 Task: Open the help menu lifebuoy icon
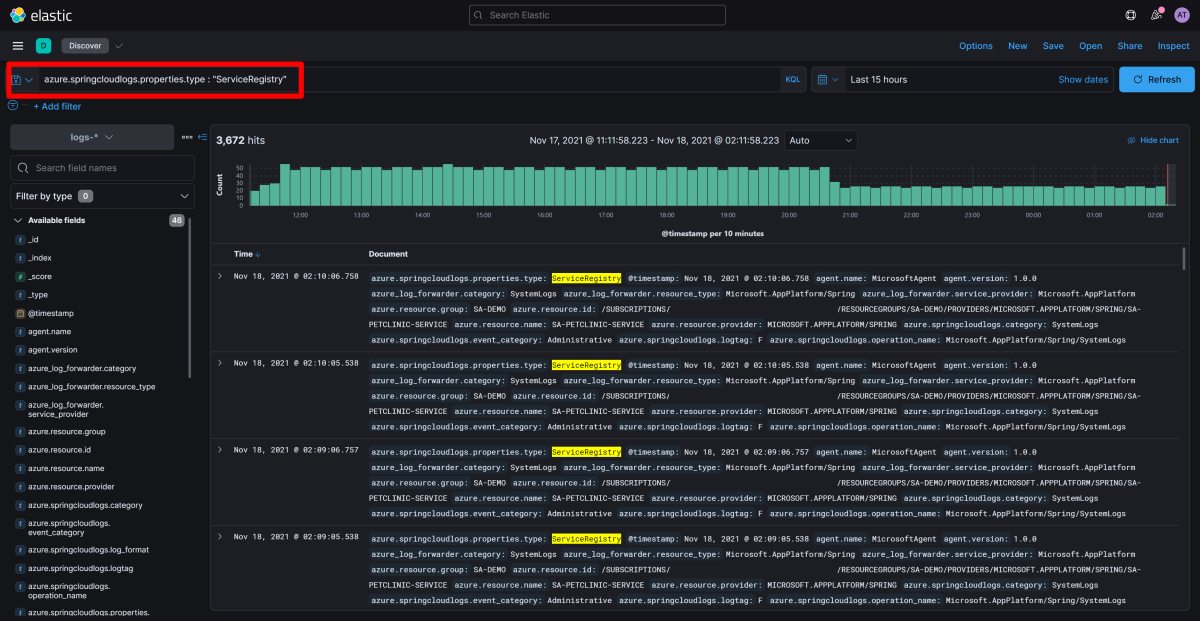click(x=1131, y=15)
